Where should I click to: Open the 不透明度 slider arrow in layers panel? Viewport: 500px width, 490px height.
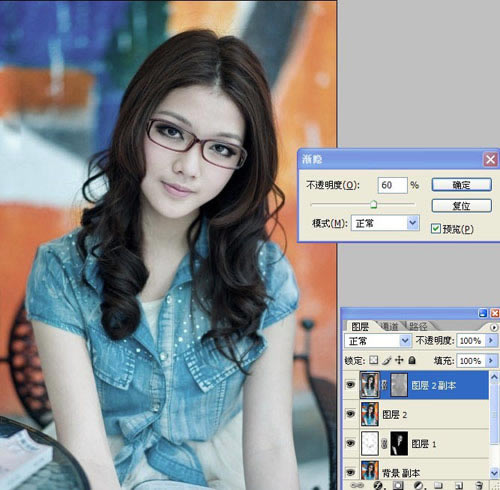click(491, 341)
